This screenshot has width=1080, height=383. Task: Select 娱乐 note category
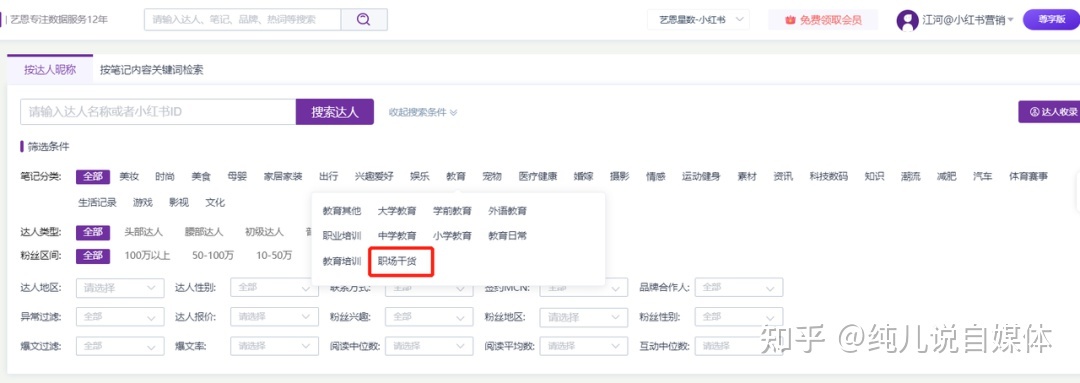point(419,176)
